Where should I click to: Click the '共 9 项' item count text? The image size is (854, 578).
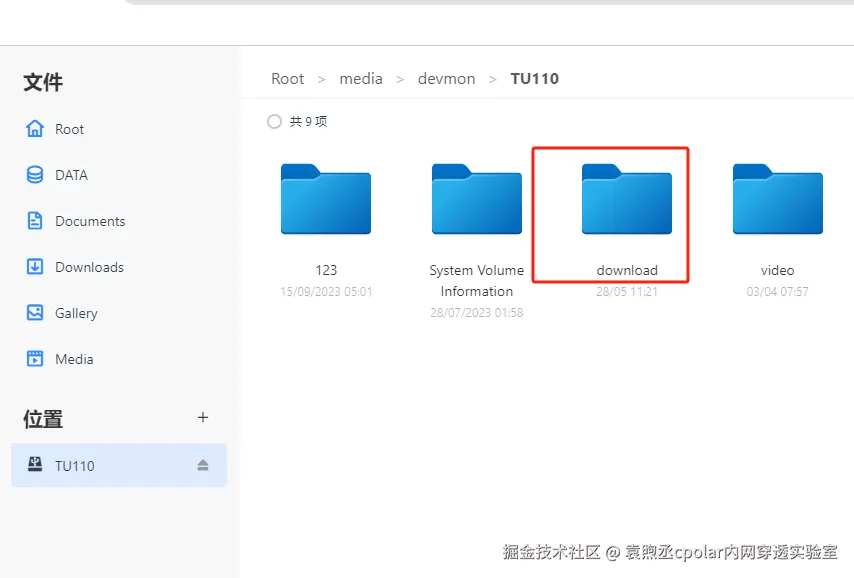pos(308,121)
